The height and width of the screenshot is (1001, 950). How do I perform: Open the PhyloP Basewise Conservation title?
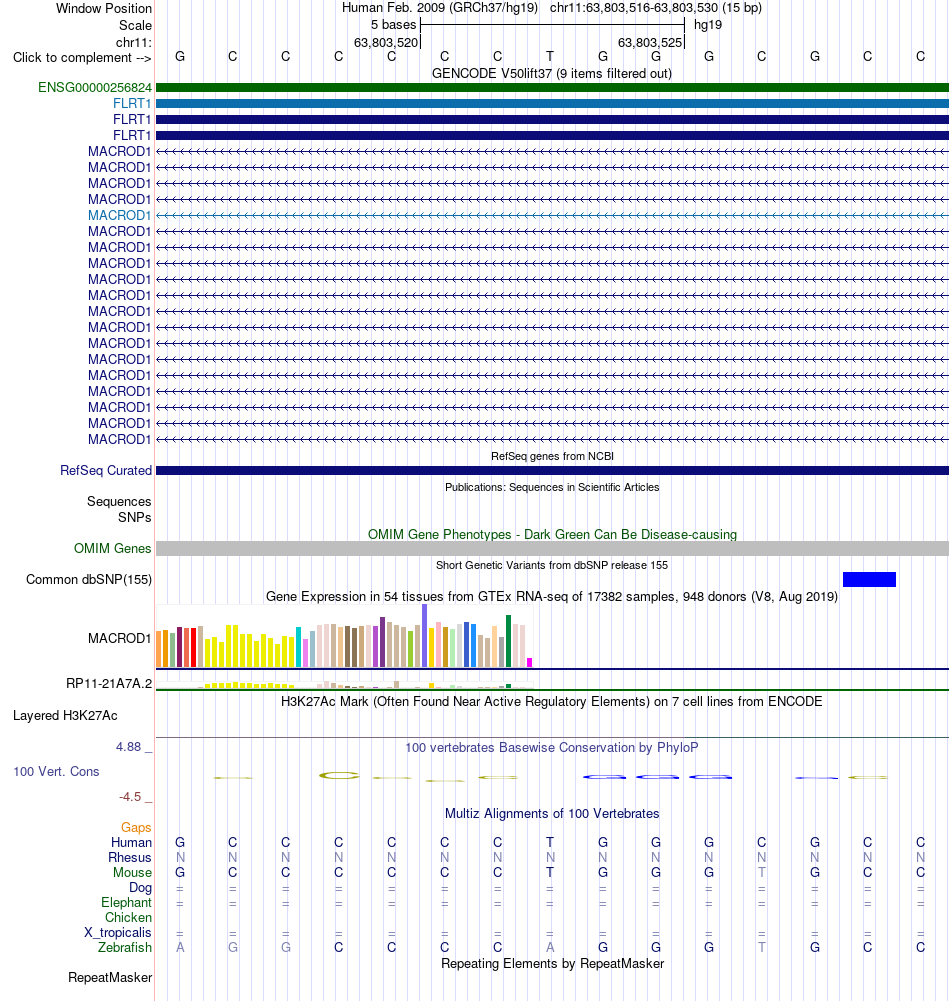pos(552,748)
